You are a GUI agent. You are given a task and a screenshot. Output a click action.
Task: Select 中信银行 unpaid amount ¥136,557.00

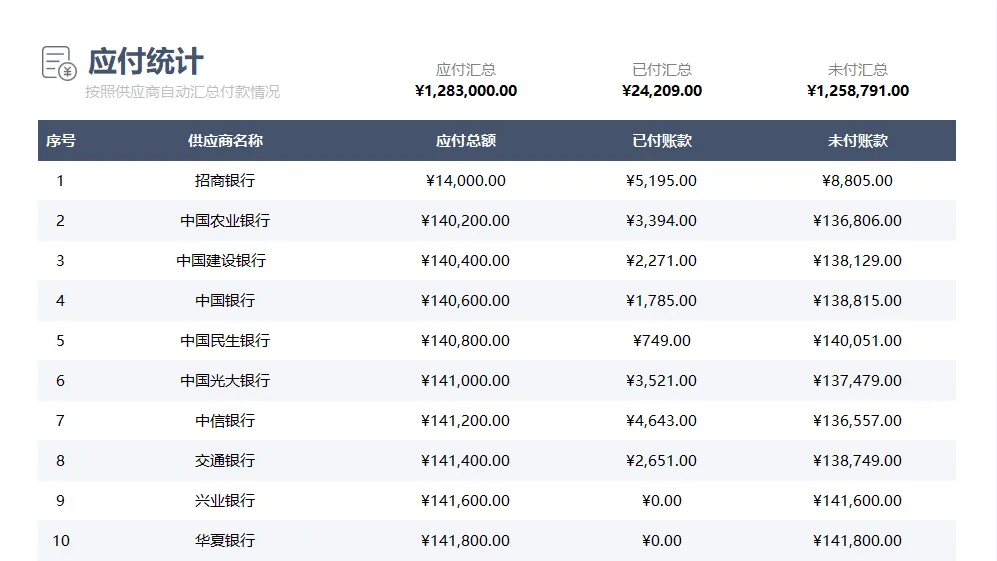(x=857, y=421)
